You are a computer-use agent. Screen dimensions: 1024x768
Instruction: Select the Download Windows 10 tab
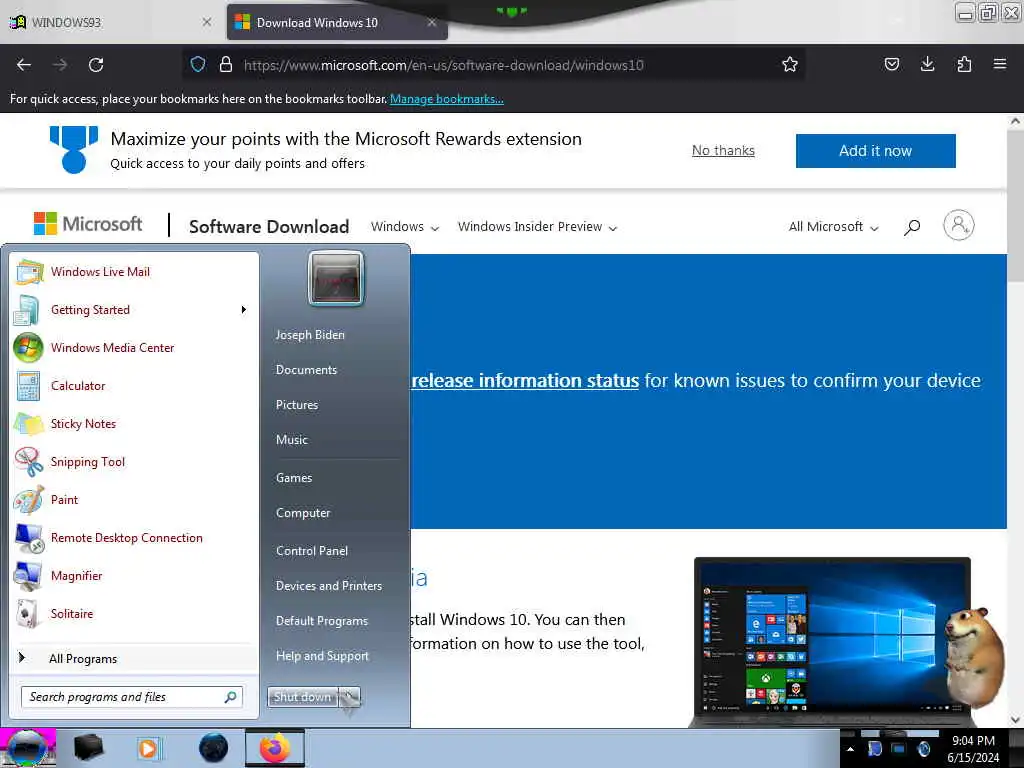click(x=337, y=22)
